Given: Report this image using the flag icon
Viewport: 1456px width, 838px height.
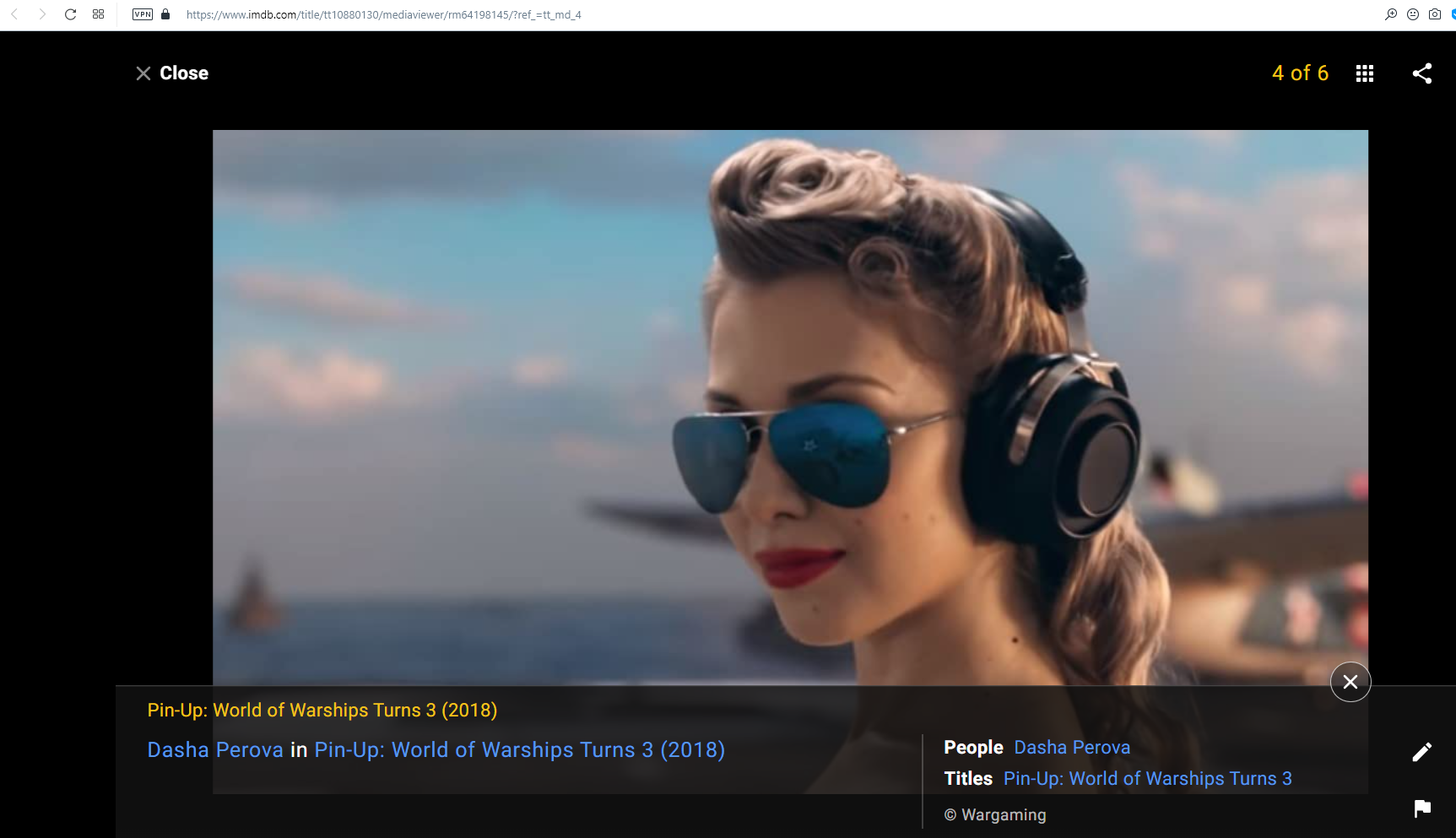Looking at the screenshot, I should coord(1422,808).
